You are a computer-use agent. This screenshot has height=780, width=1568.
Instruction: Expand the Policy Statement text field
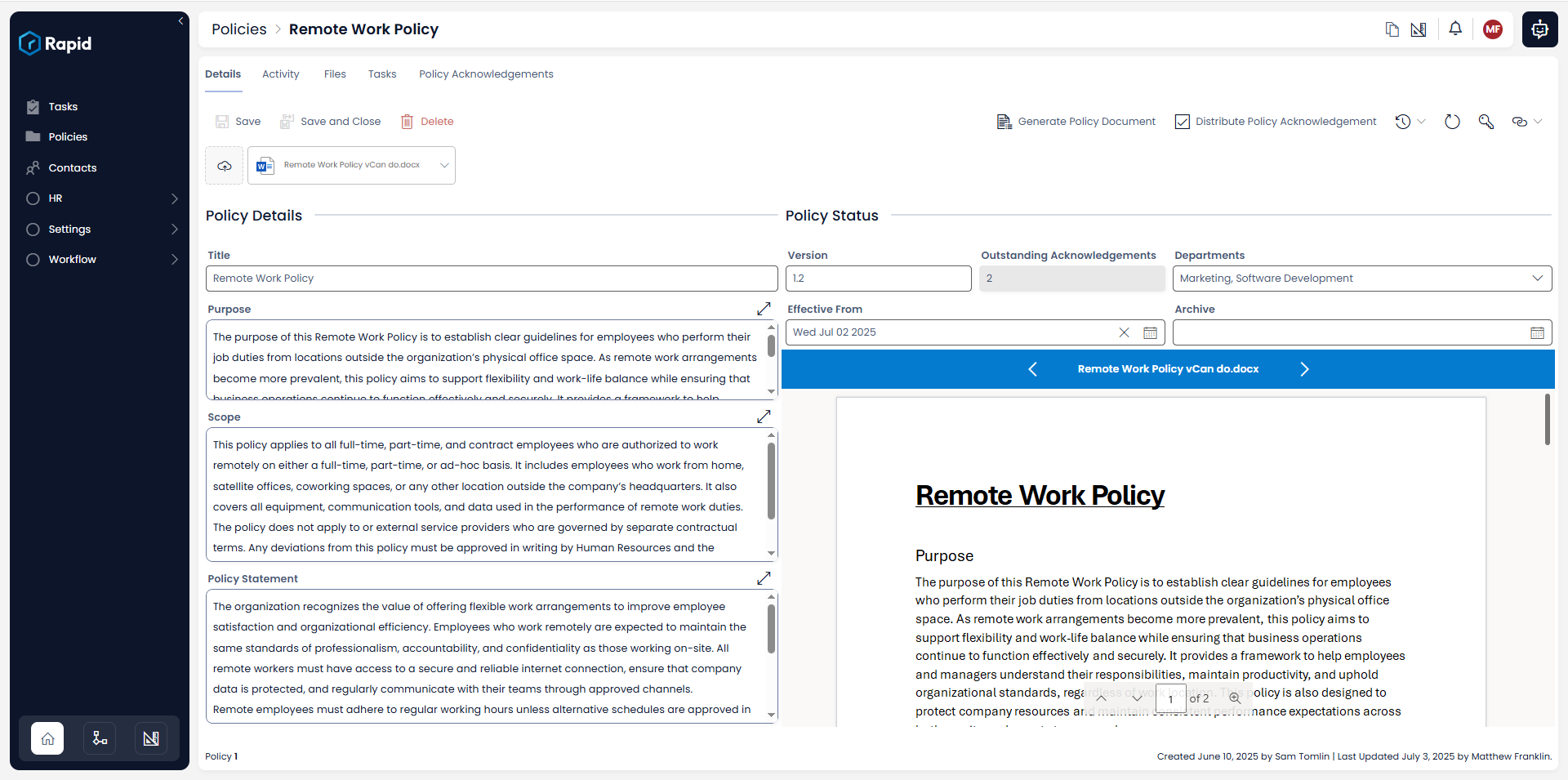[764, 579]
